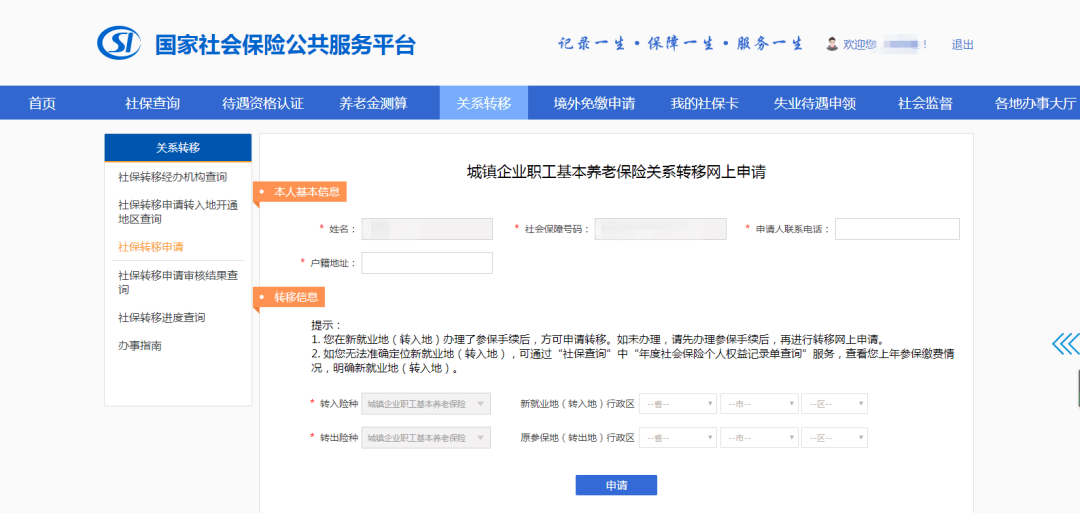Open the 社保查询 menu item
This screenshot has width=1080, height=513.
point(152,103)
